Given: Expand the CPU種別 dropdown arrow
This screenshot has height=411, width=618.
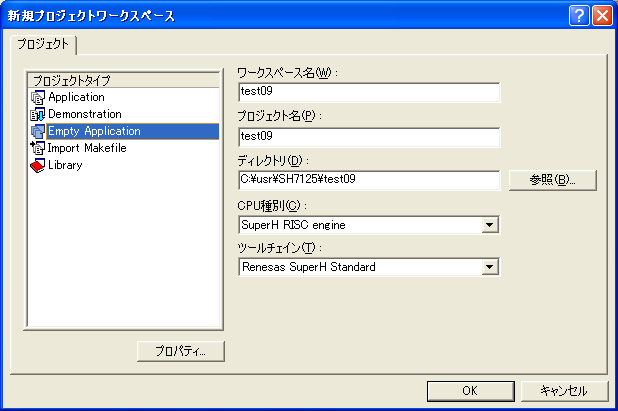Looking at the screenshot, I should point(489,225).
